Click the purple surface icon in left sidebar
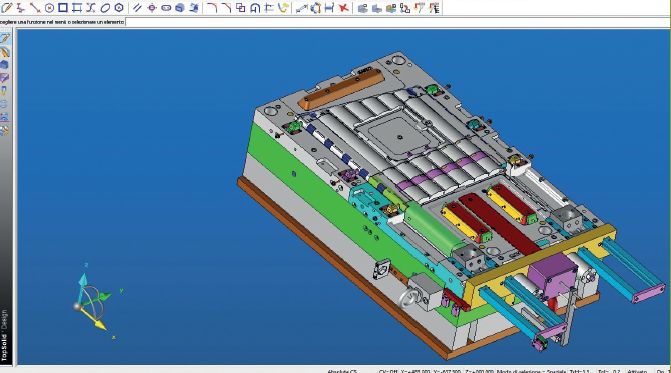671x373 pixels. click(x=5, y=78)
